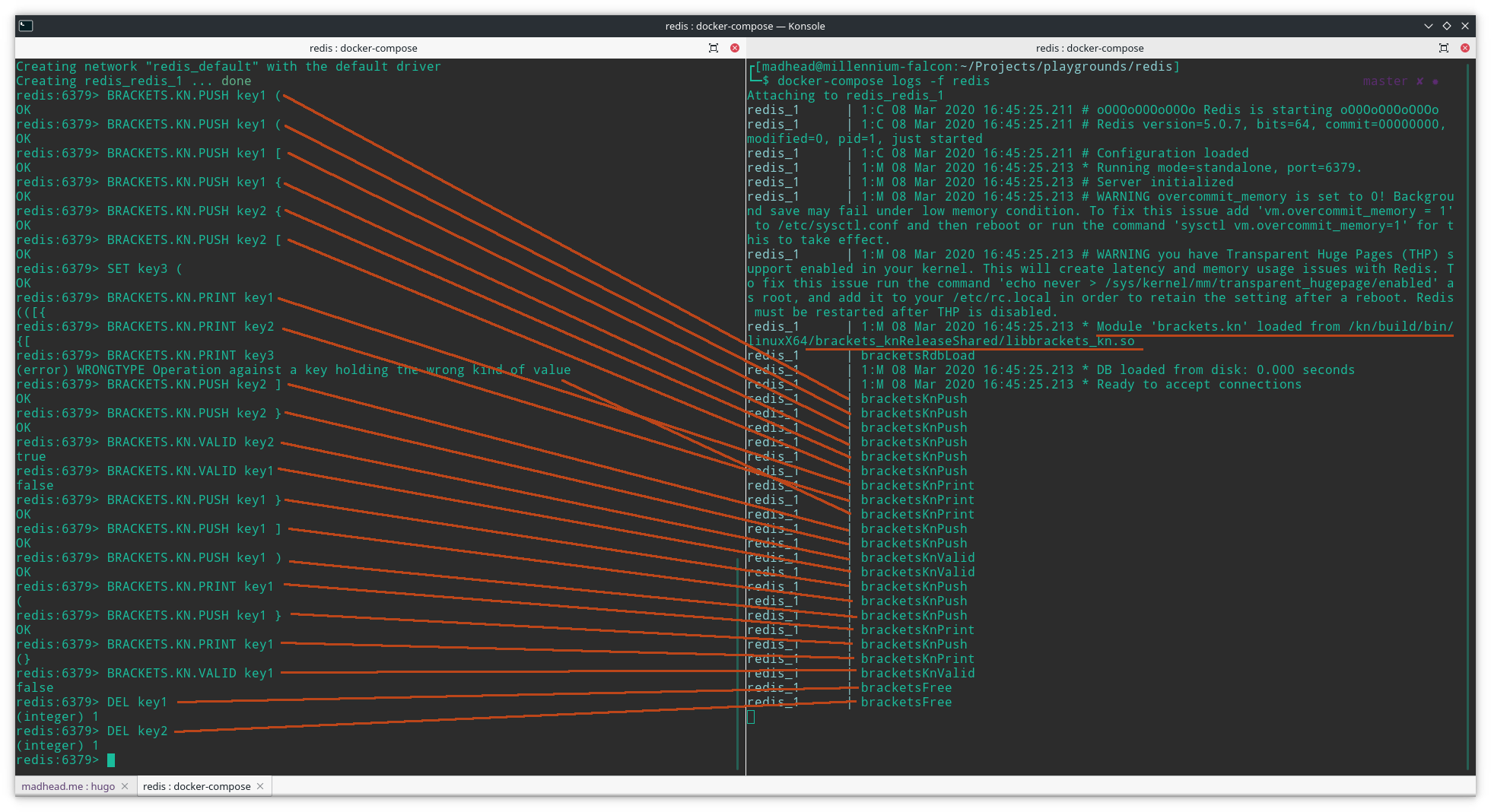
Task: Click 'Server initialized' log text
Action: (1165, 182)
